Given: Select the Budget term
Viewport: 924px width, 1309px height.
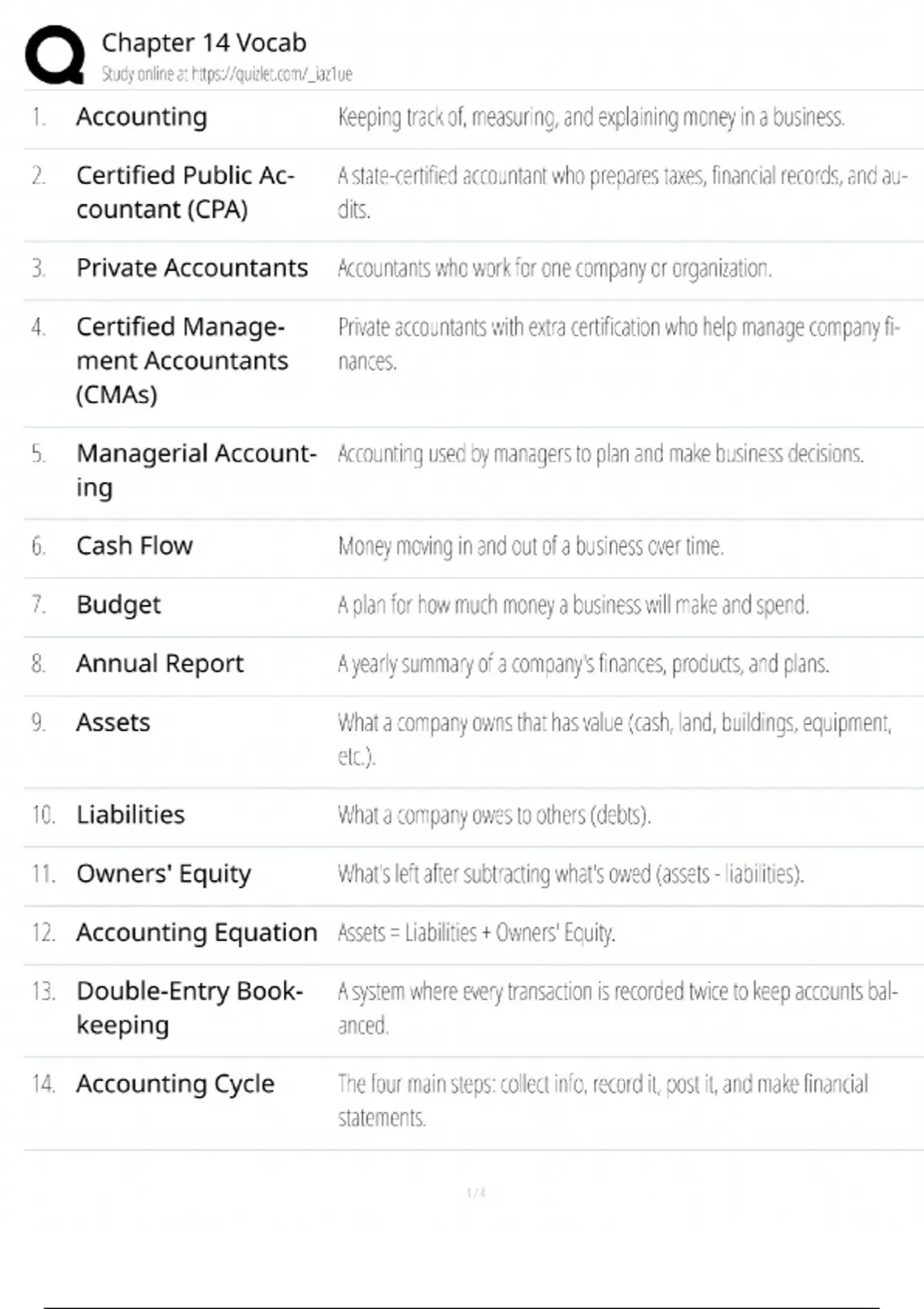Looking at the screenshot, I should 119,605.
